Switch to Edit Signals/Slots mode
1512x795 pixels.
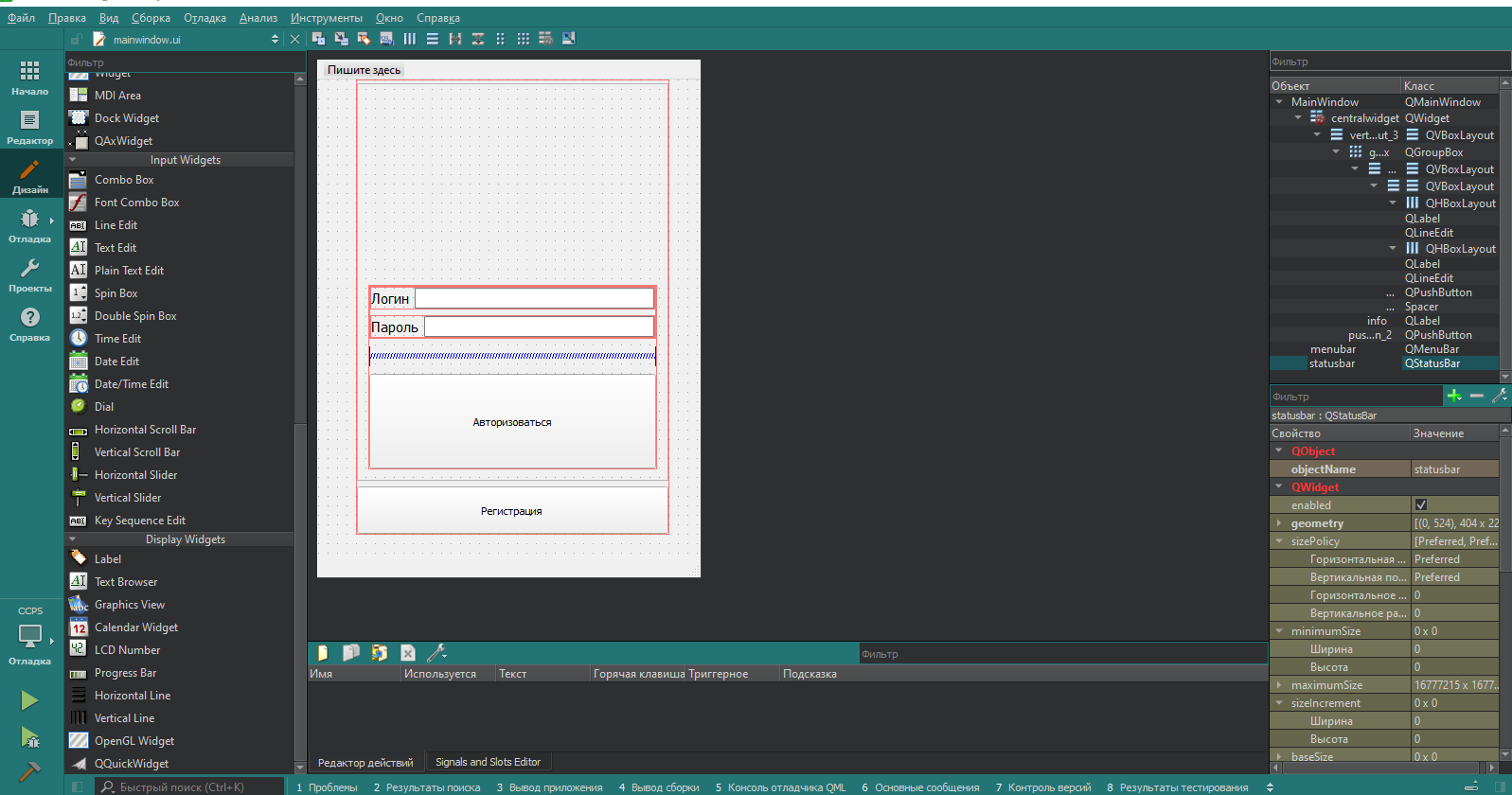(342, 39)
